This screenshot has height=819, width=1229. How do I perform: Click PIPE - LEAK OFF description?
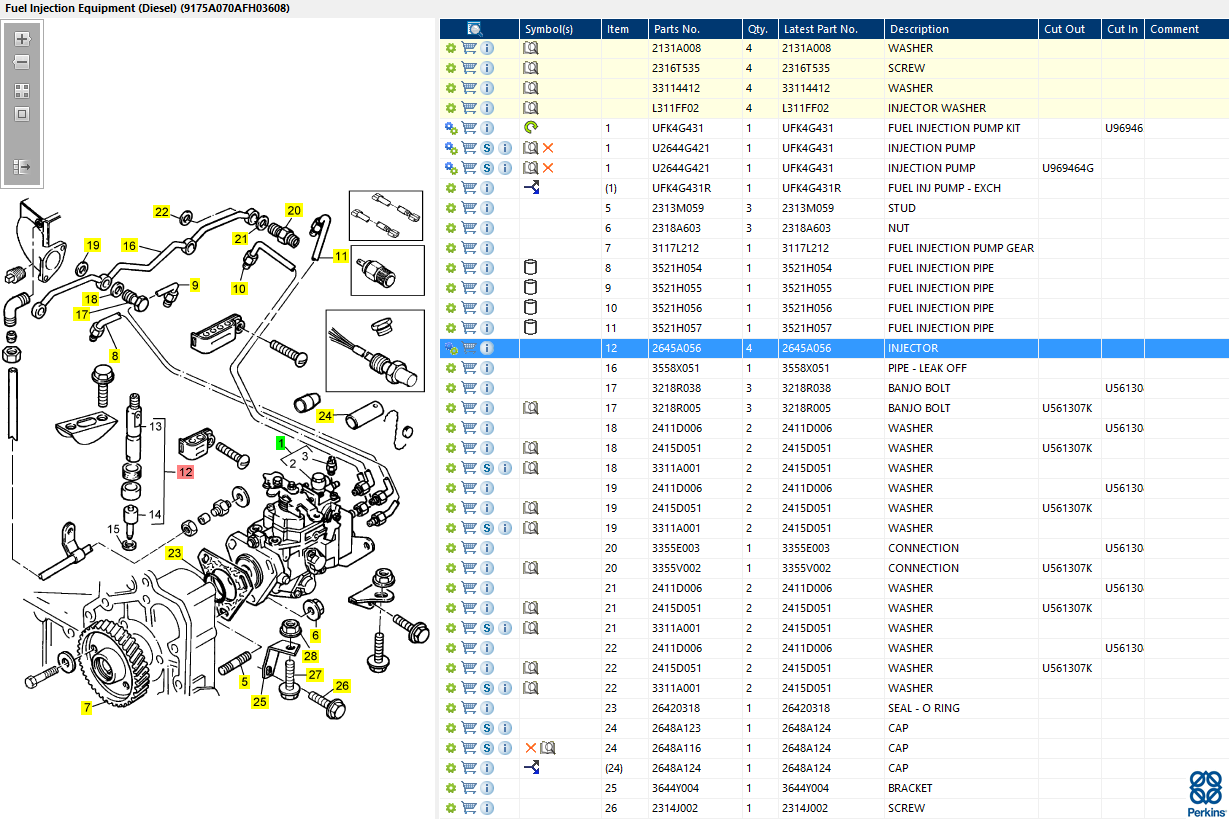click(x=927, y=368)
